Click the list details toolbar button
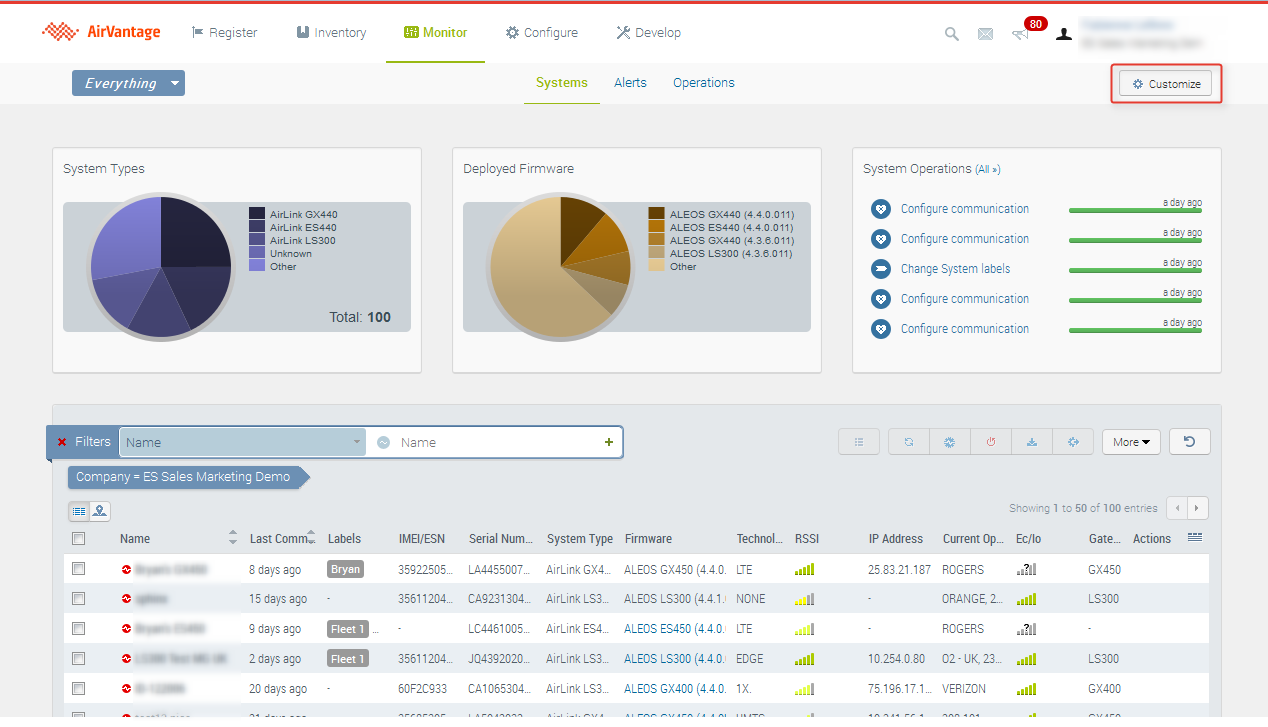This screenshot has width=1268, height=727. (x=859, y=442)
